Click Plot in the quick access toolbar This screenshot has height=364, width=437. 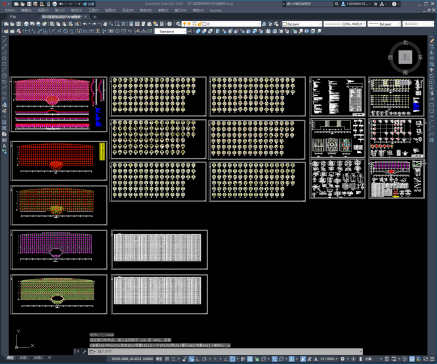55,4
